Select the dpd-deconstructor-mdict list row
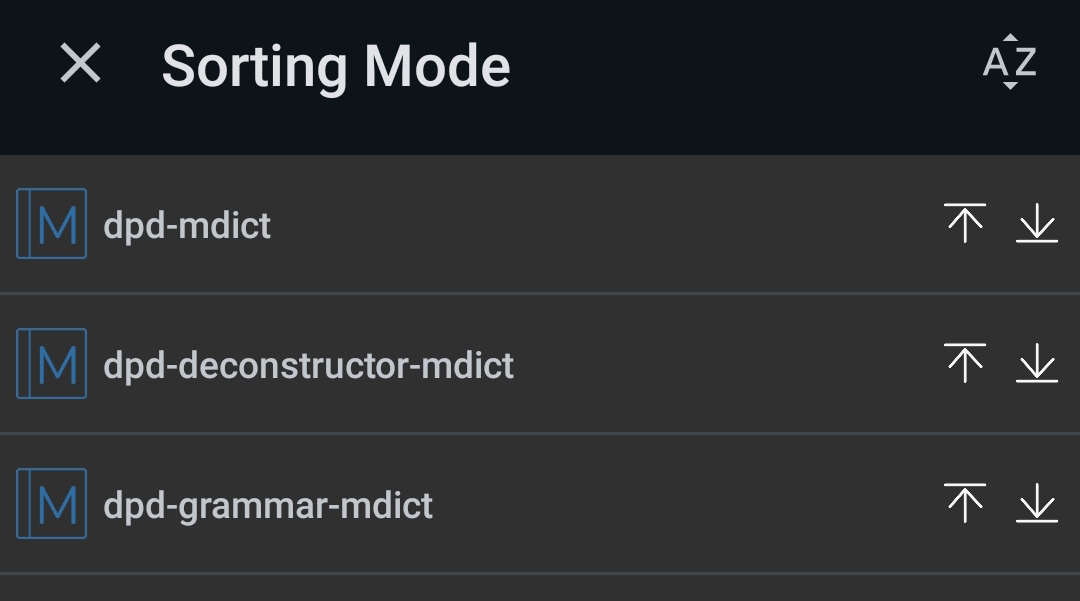This screenshot has height=601, width=1080. pyautogui.click(x=400, y=364)
